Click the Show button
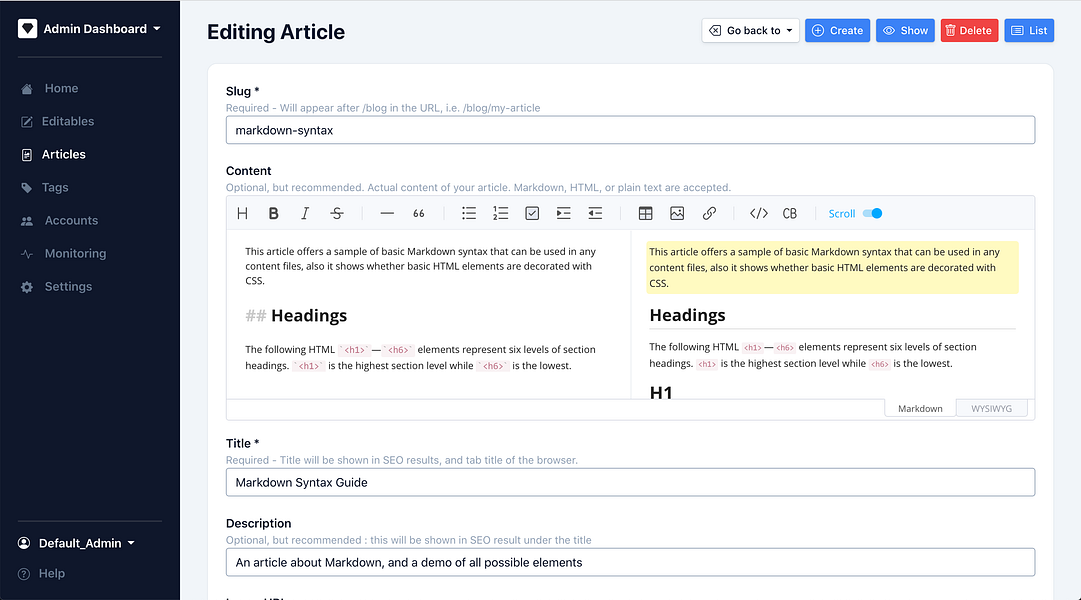Viewport: 1081px width, 600px height. [905, 30]
